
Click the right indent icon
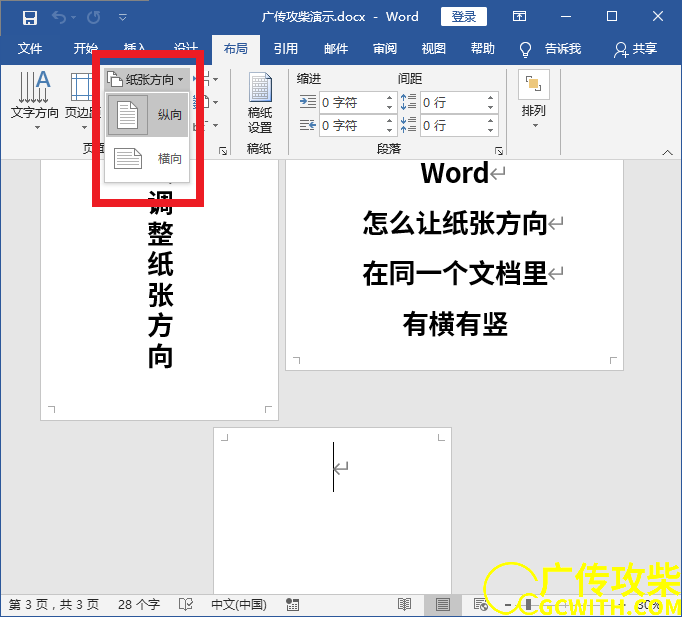point(308,126)
